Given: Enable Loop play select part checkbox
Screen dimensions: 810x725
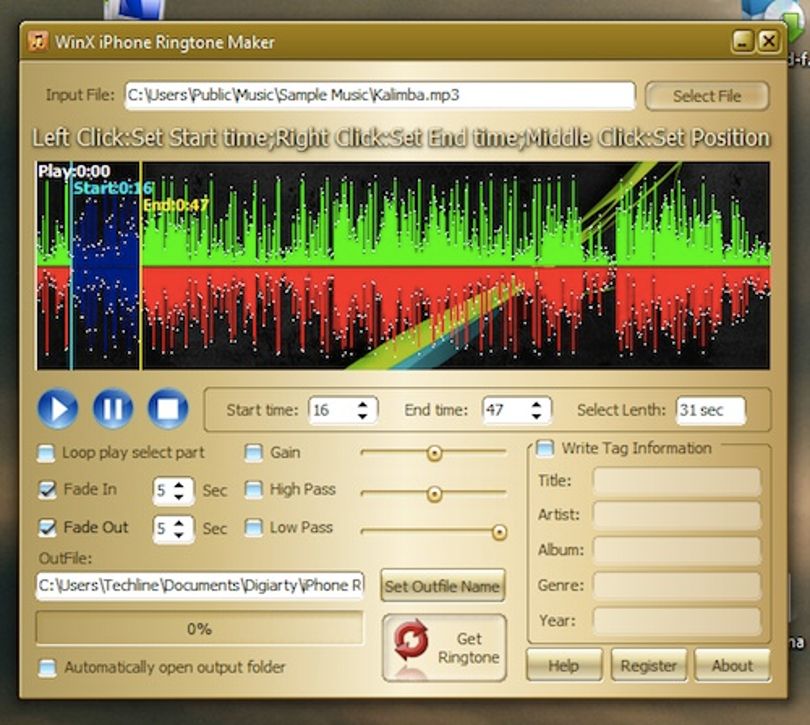Looking at the screenshot, I should pos(46,453).
